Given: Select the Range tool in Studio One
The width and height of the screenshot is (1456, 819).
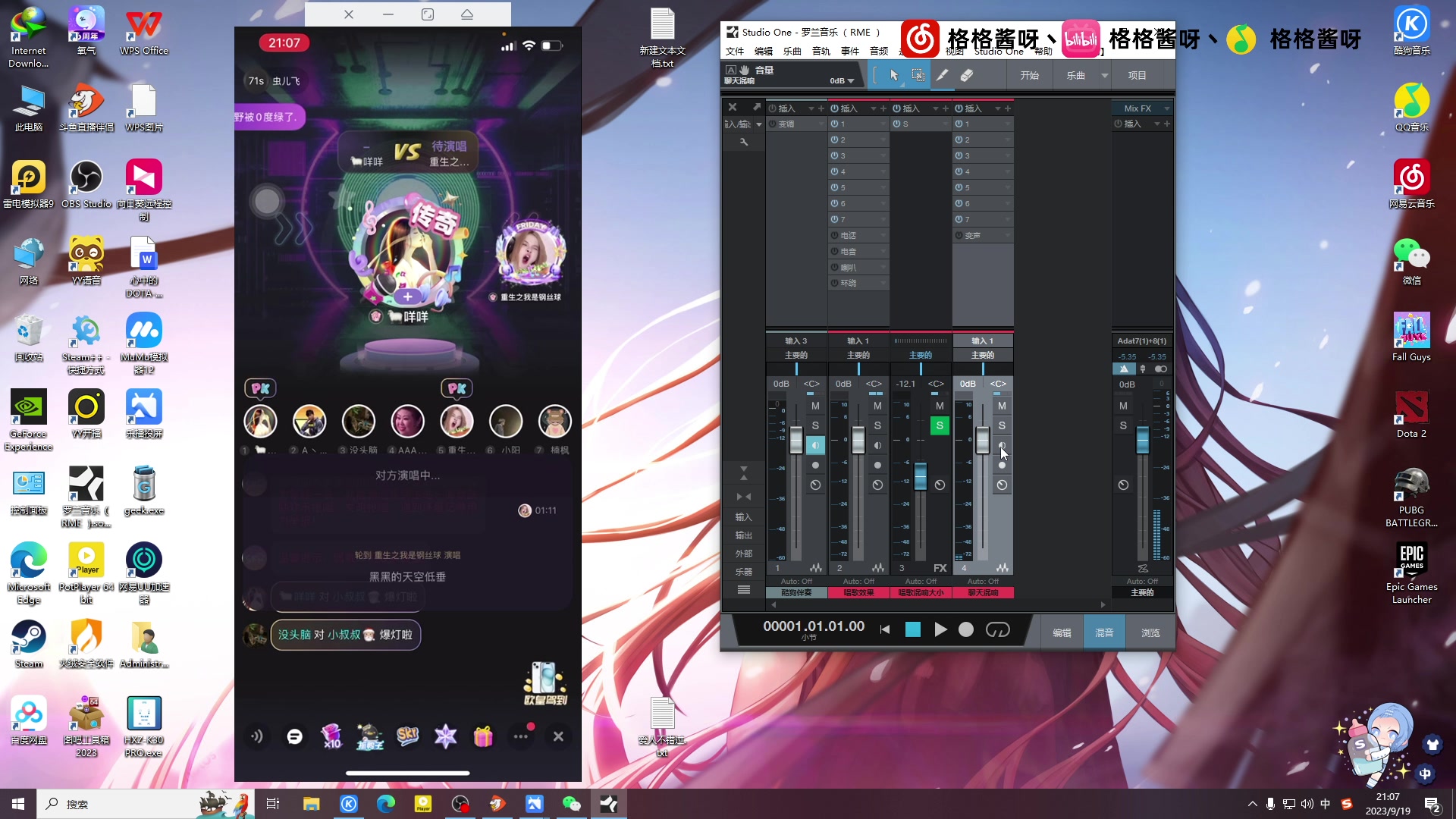Looking at the screenshot, I should tap(918, 75).
